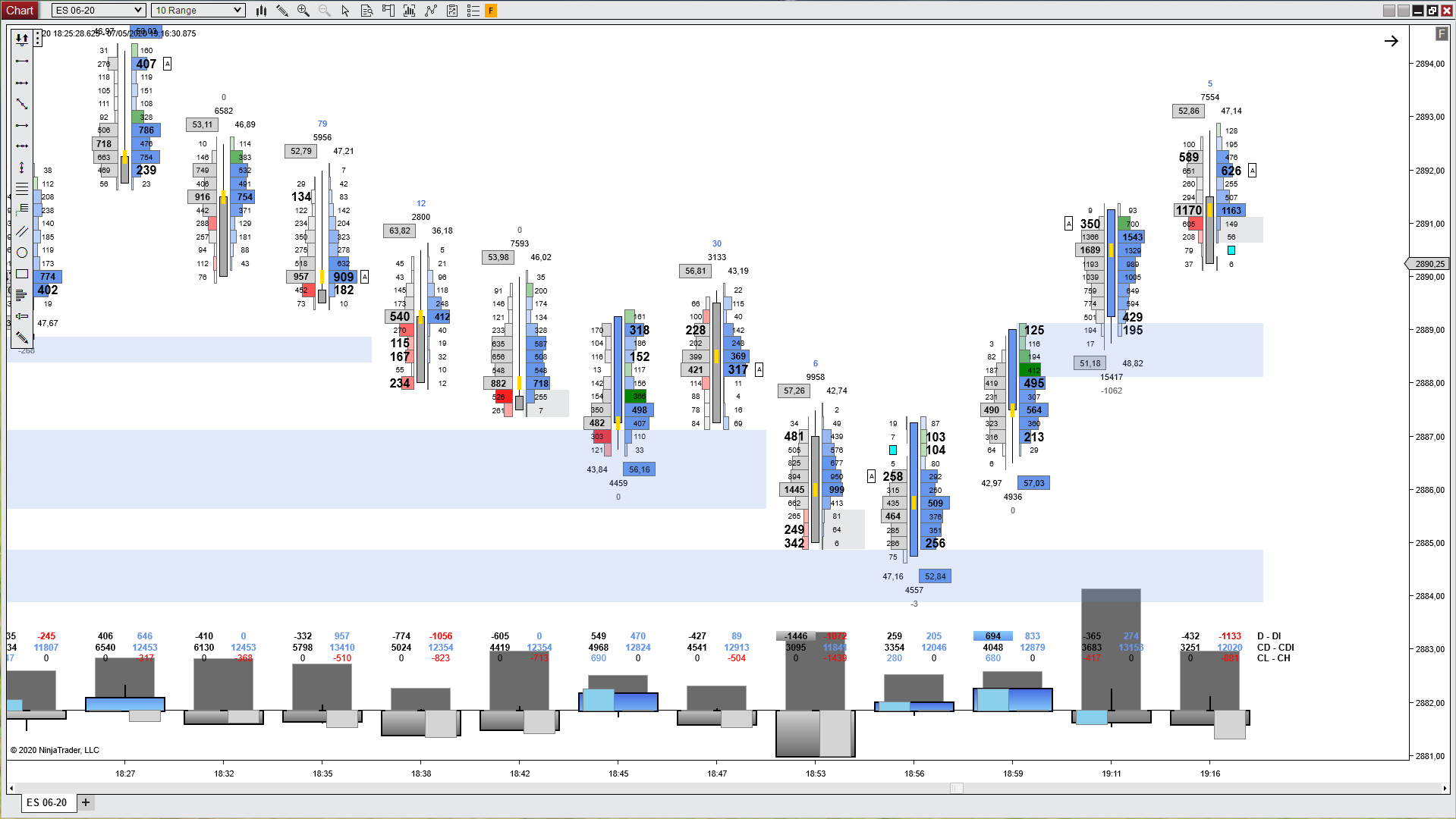The width and height of the screenshot is (1456, 819).
Task: Open the drawing toolbar three-dot menu
Action: tap(38, 38)
